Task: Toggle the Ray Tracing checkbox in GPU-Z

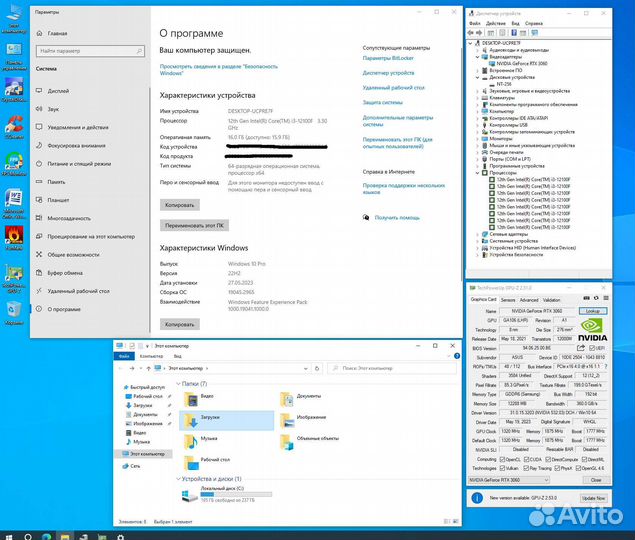Action: (526, 468)
